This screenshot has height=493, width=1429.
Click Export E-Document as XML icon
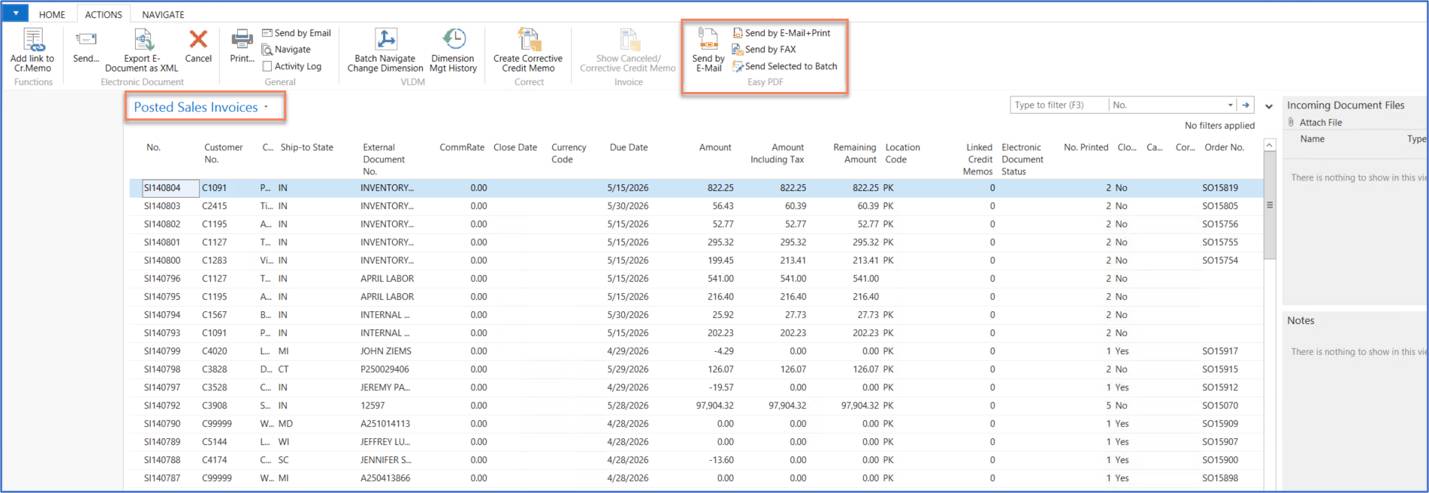pos(143,40)
